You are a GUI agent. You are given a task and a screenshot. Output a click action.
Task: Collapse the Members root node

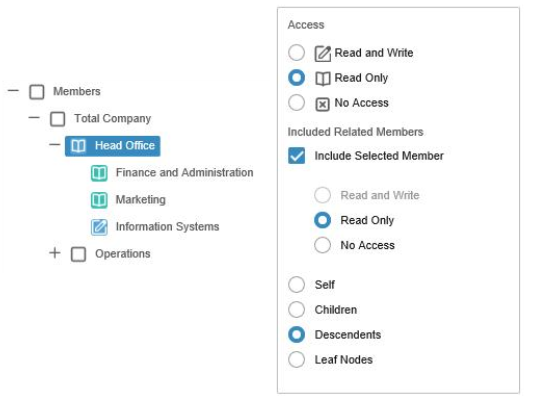13,91
